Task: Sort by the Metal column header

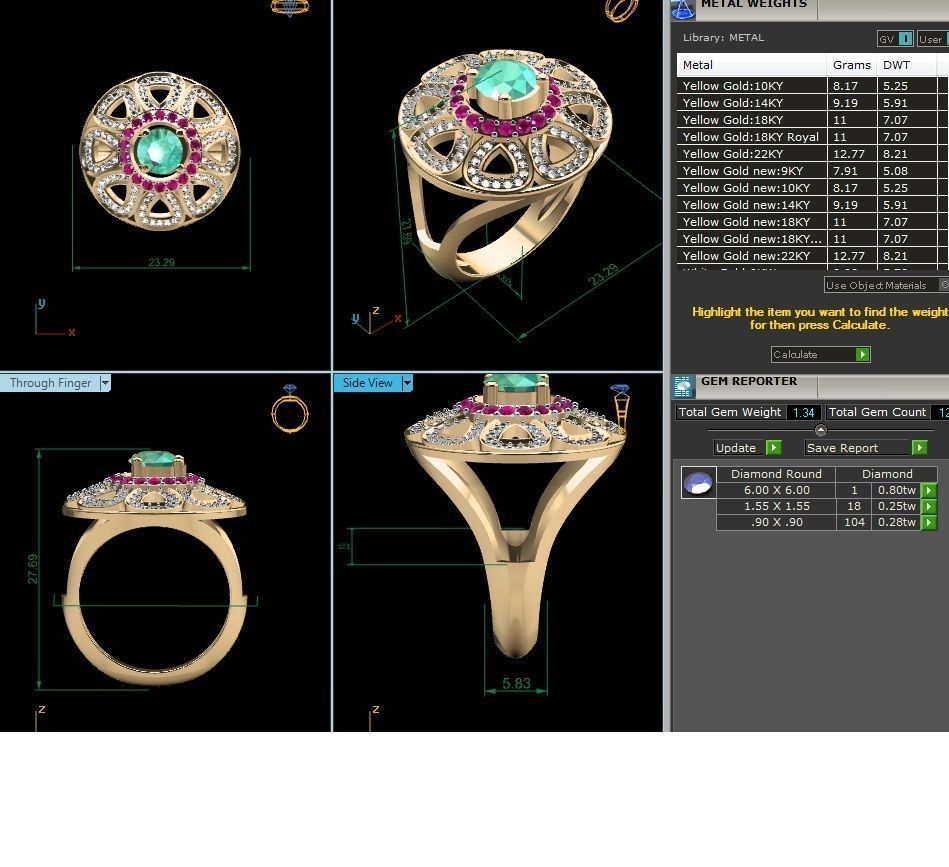Action: tap(752, 65)
